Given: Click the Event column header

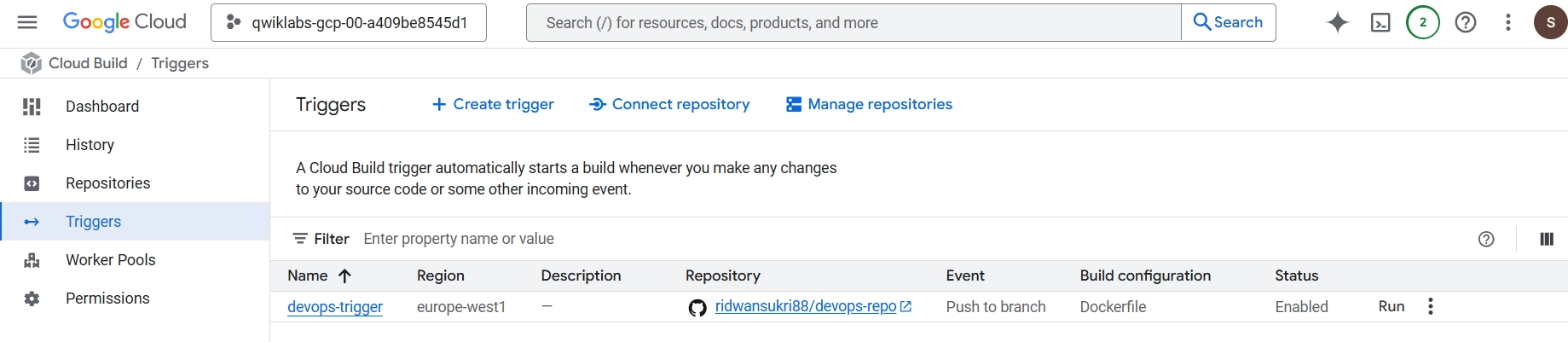Looking at the screenshot, I should click(965, 275).
